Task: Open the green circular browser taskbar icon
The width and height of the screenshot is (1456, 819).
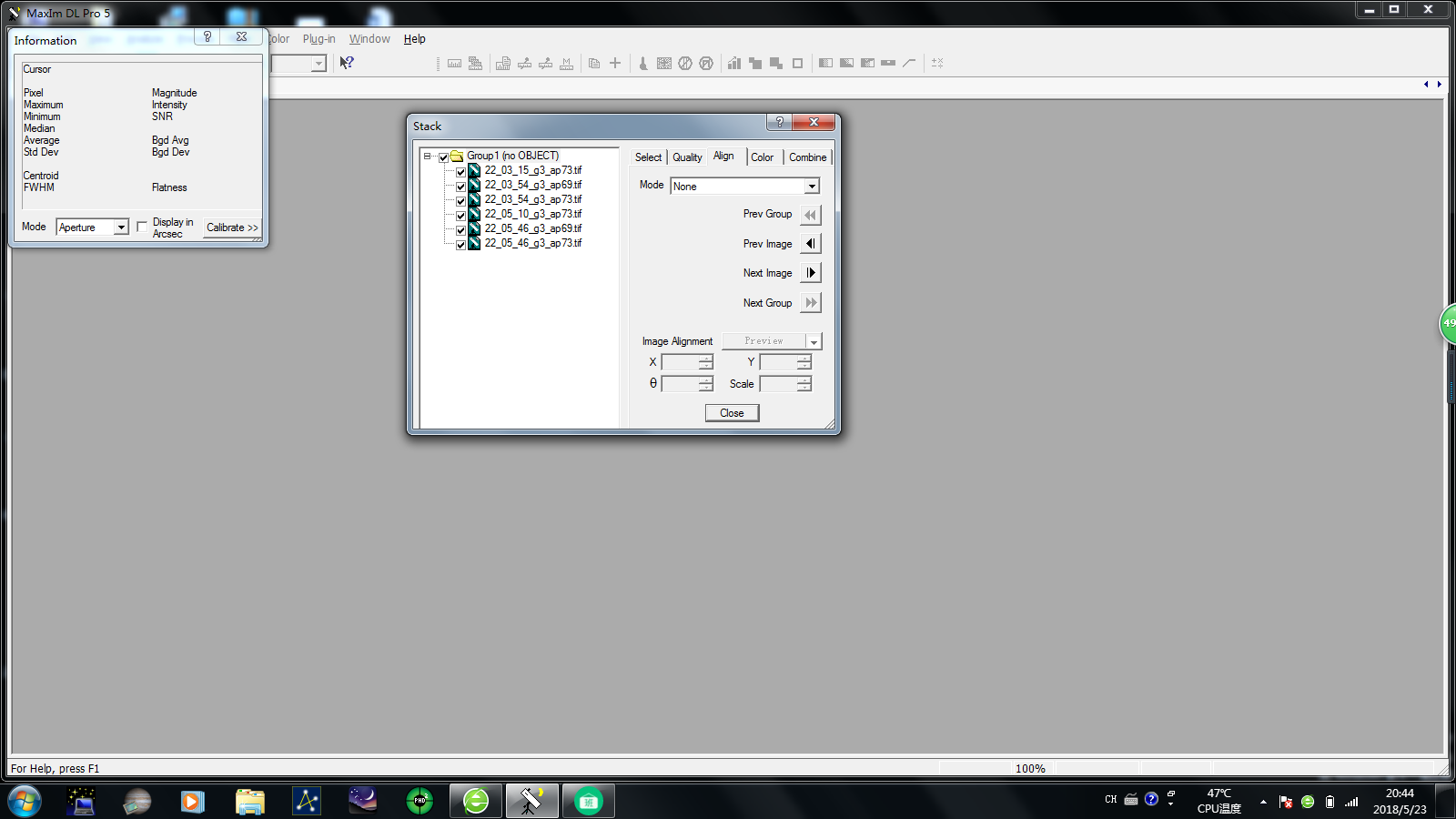Action: (x=476, y=801)
